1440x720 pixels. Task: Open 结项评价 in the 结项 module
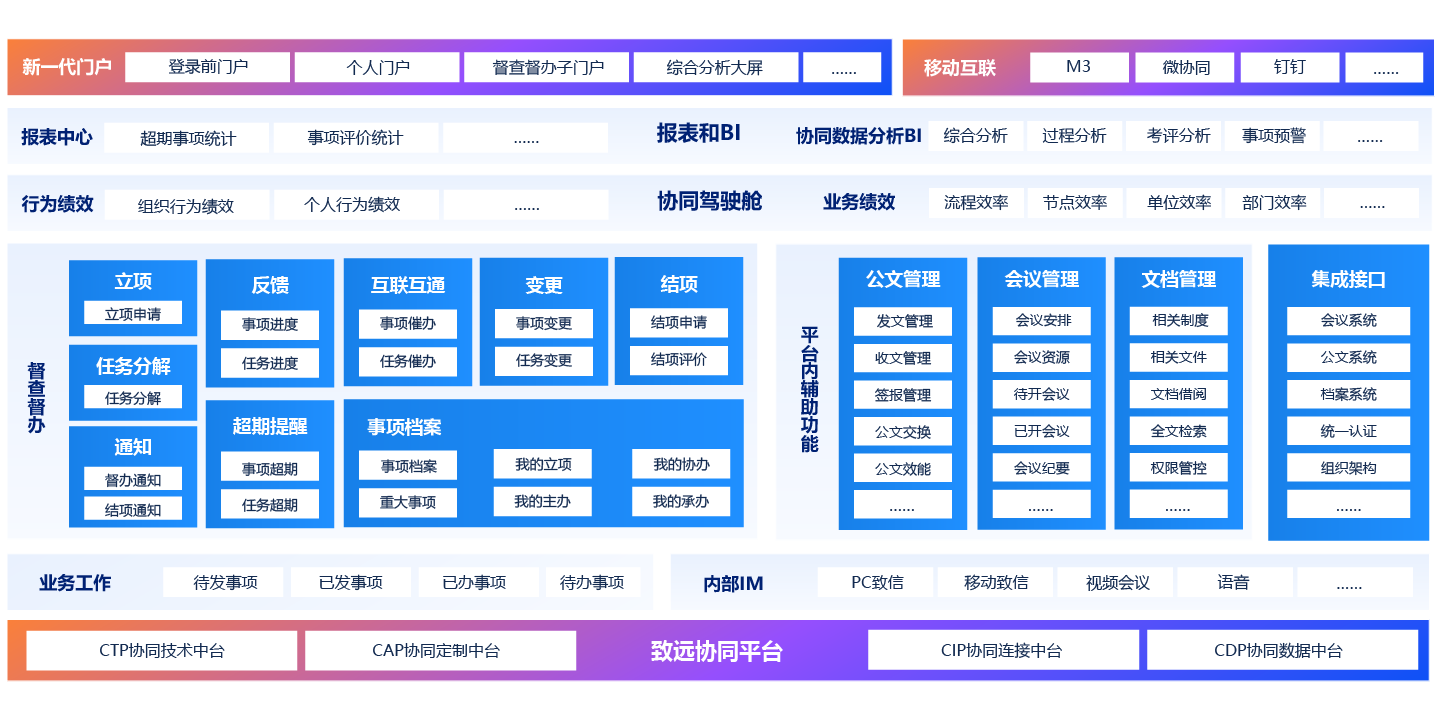point(678,361)
